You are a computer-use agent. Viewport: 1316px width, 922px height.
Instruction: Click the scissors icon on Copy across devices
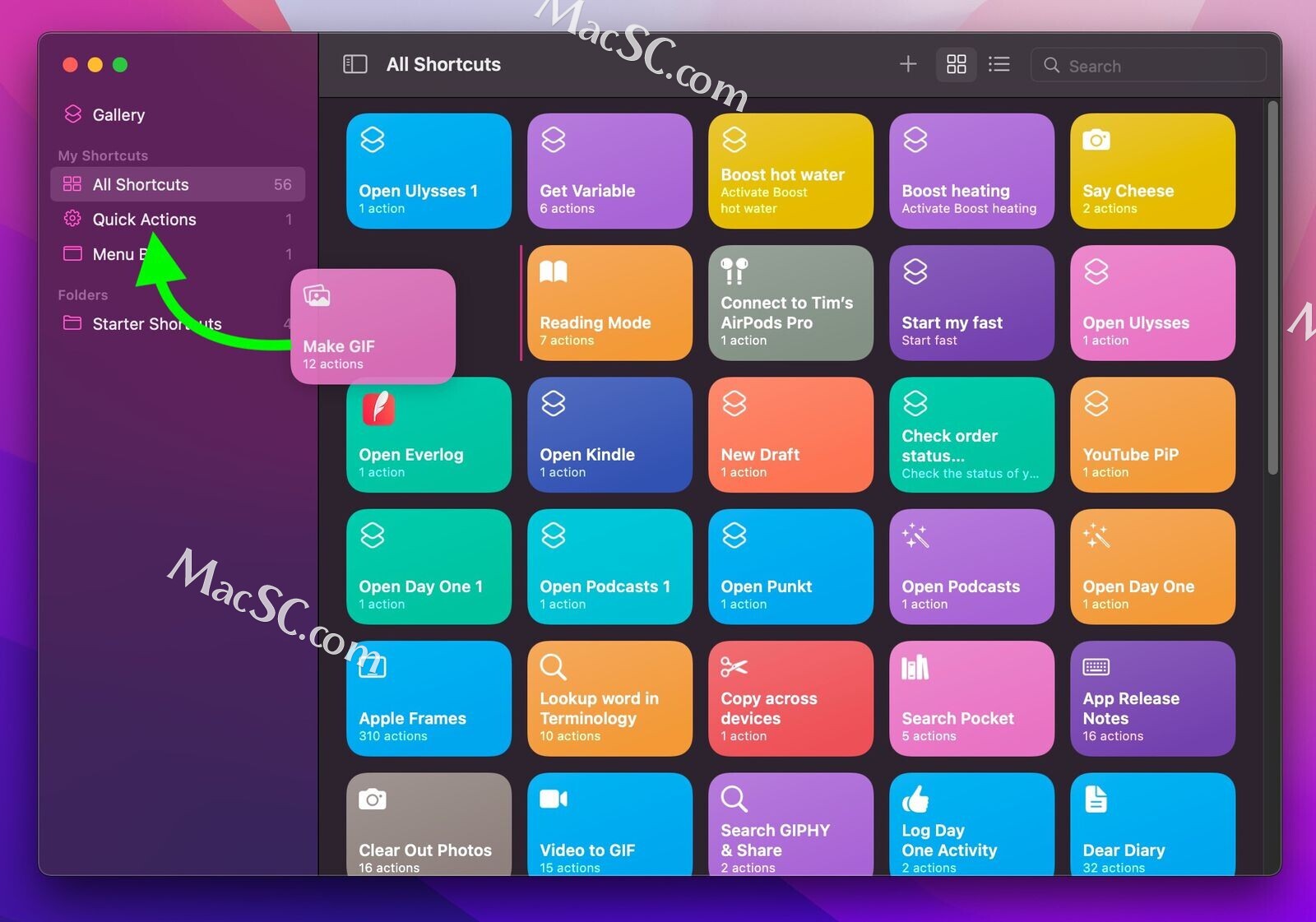pyautogui.click(x=734, y=667)
